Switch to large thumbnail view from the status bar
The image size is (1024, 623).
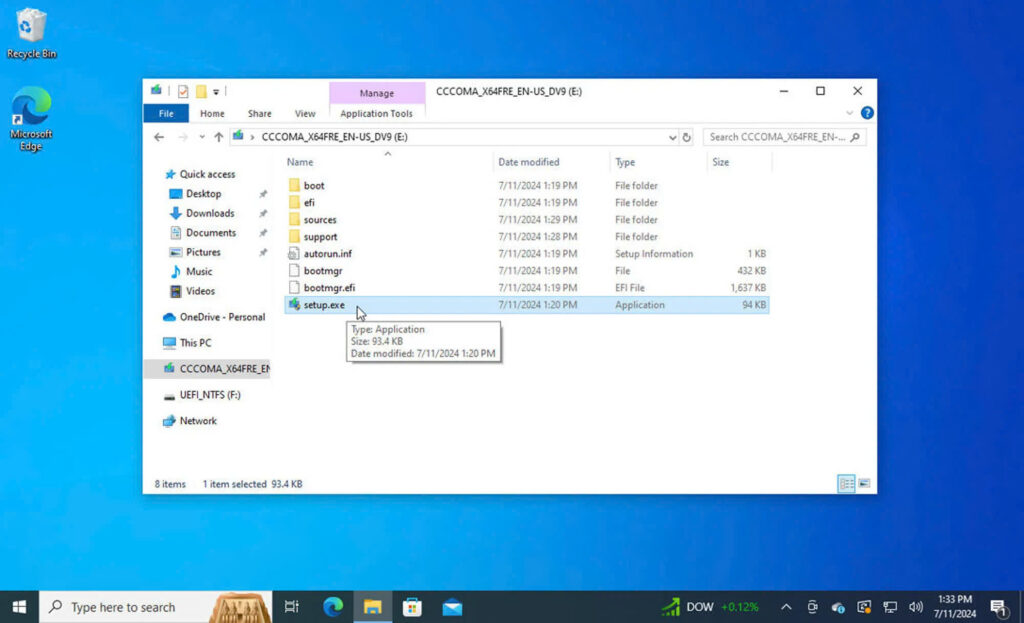pyautogui.click(x=864, y=483)
